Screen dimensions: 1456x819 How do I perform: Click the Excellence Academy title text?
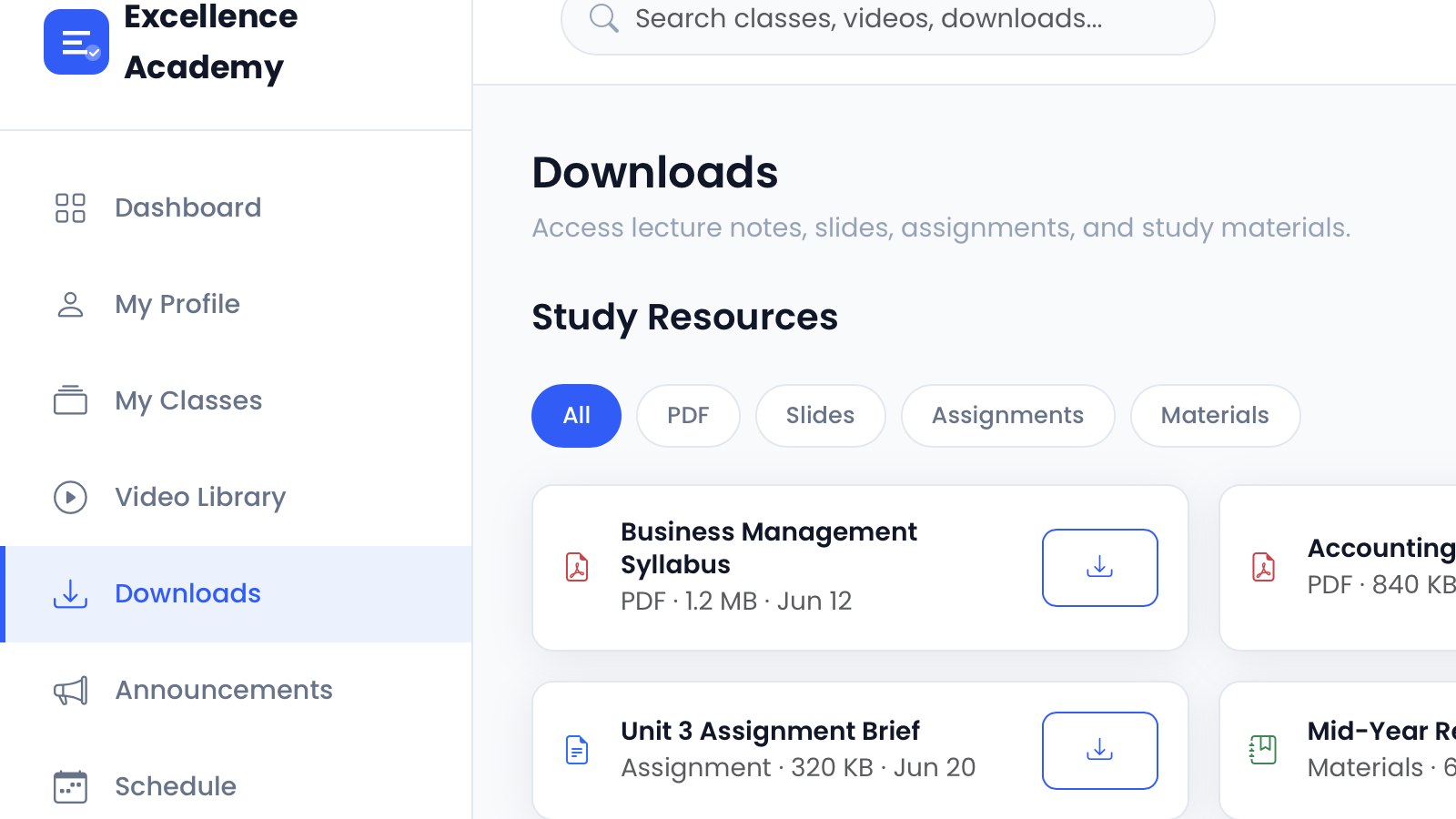(x=210, y=42)
